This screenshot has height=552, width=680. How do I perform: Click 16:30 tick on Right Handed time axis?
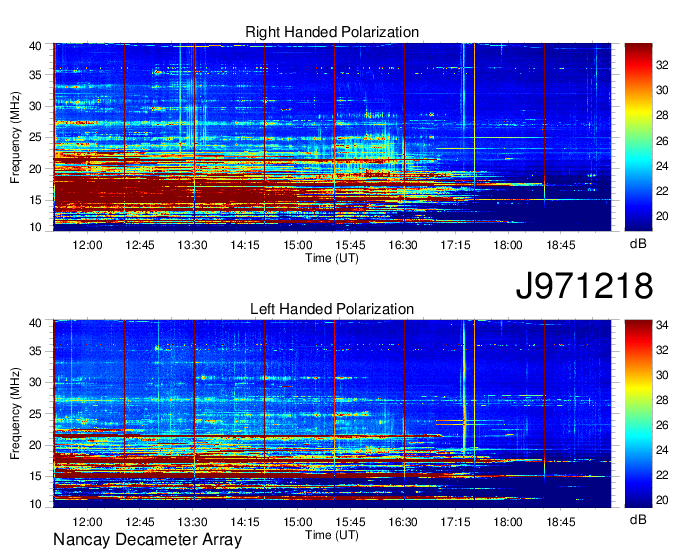(x=403, y=245)
